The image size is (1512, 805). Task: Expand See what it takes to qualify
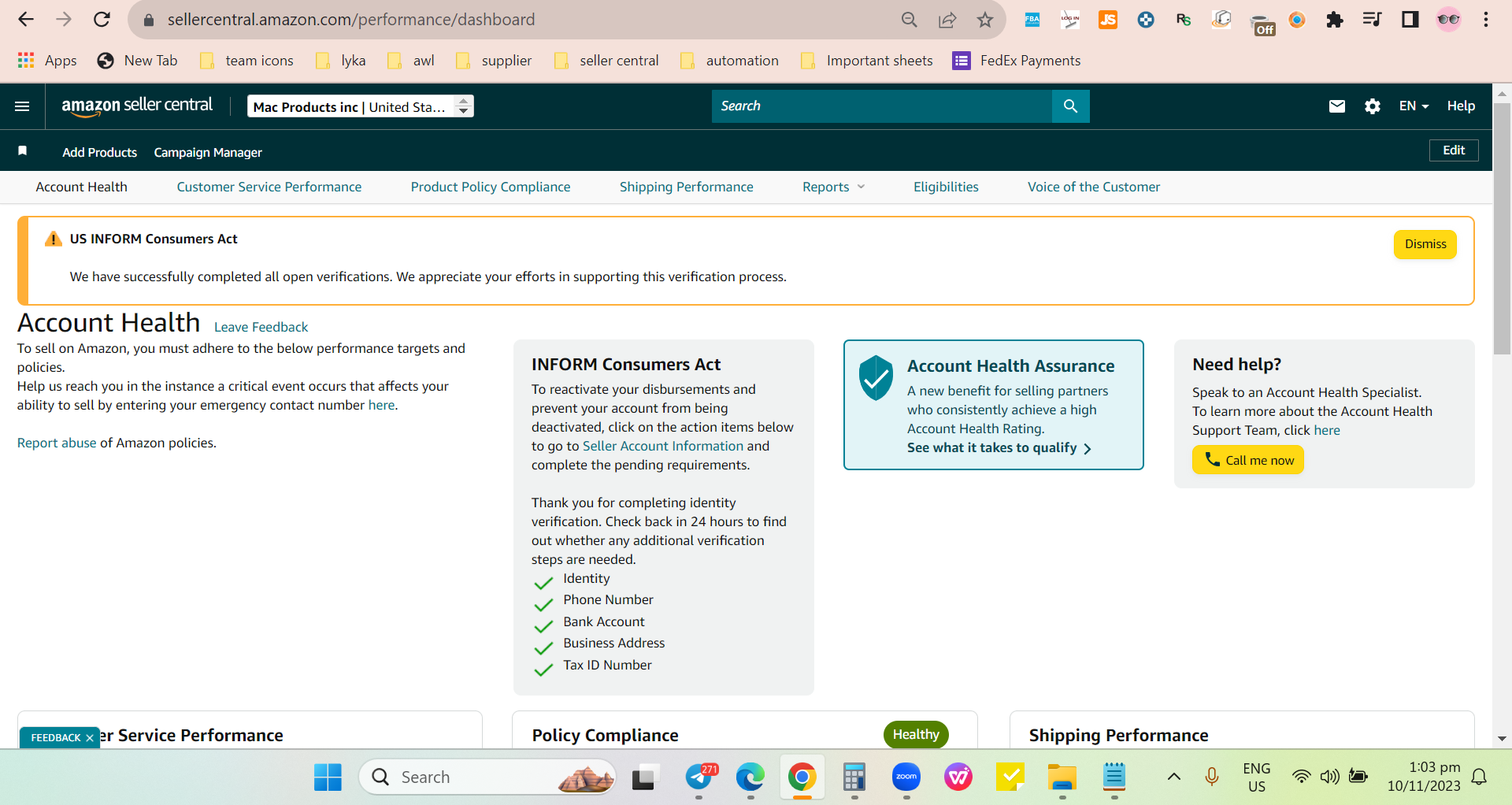click(999, 448)
